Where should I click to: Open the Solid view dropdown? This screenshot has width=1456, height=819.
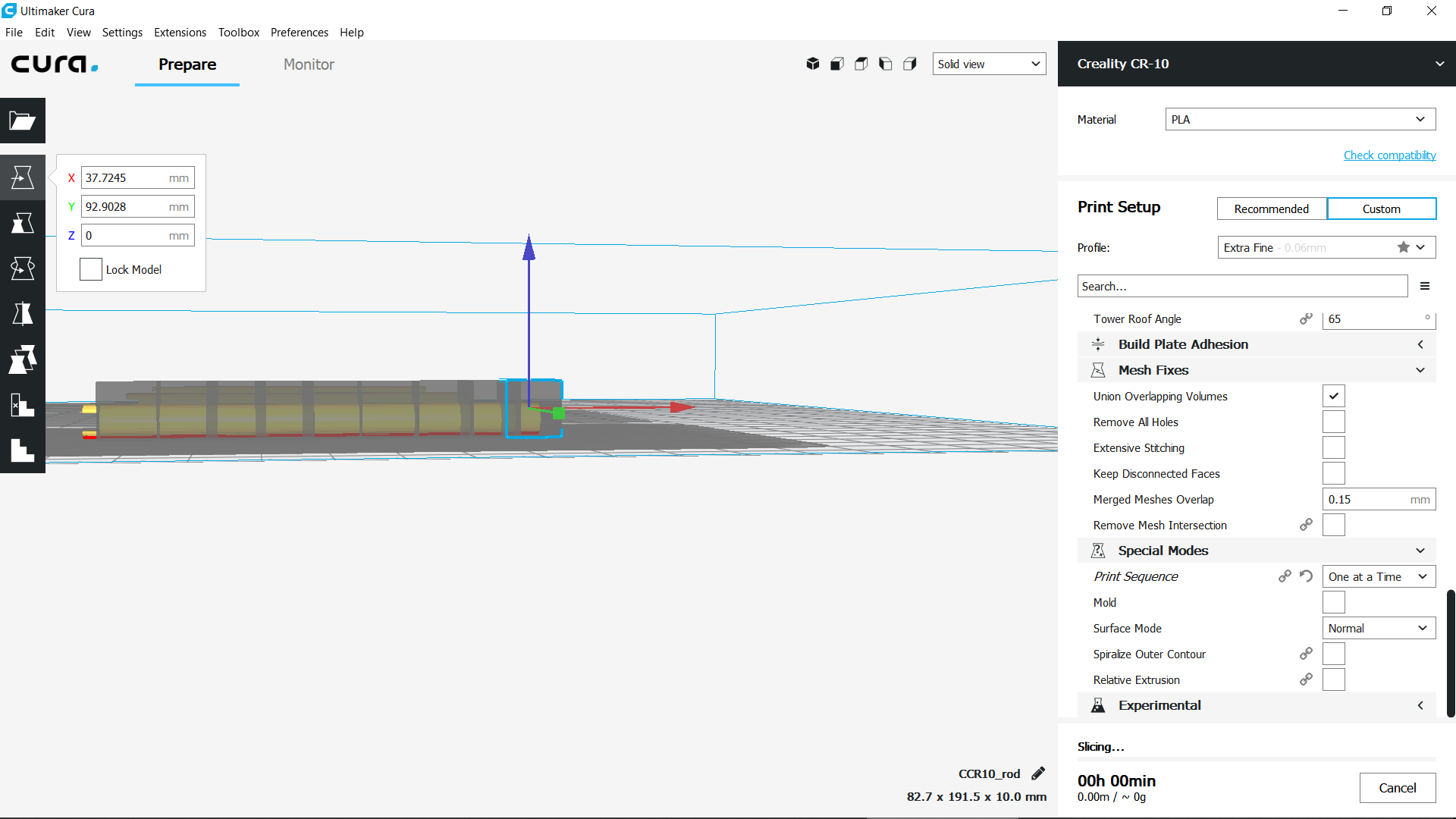989,64
